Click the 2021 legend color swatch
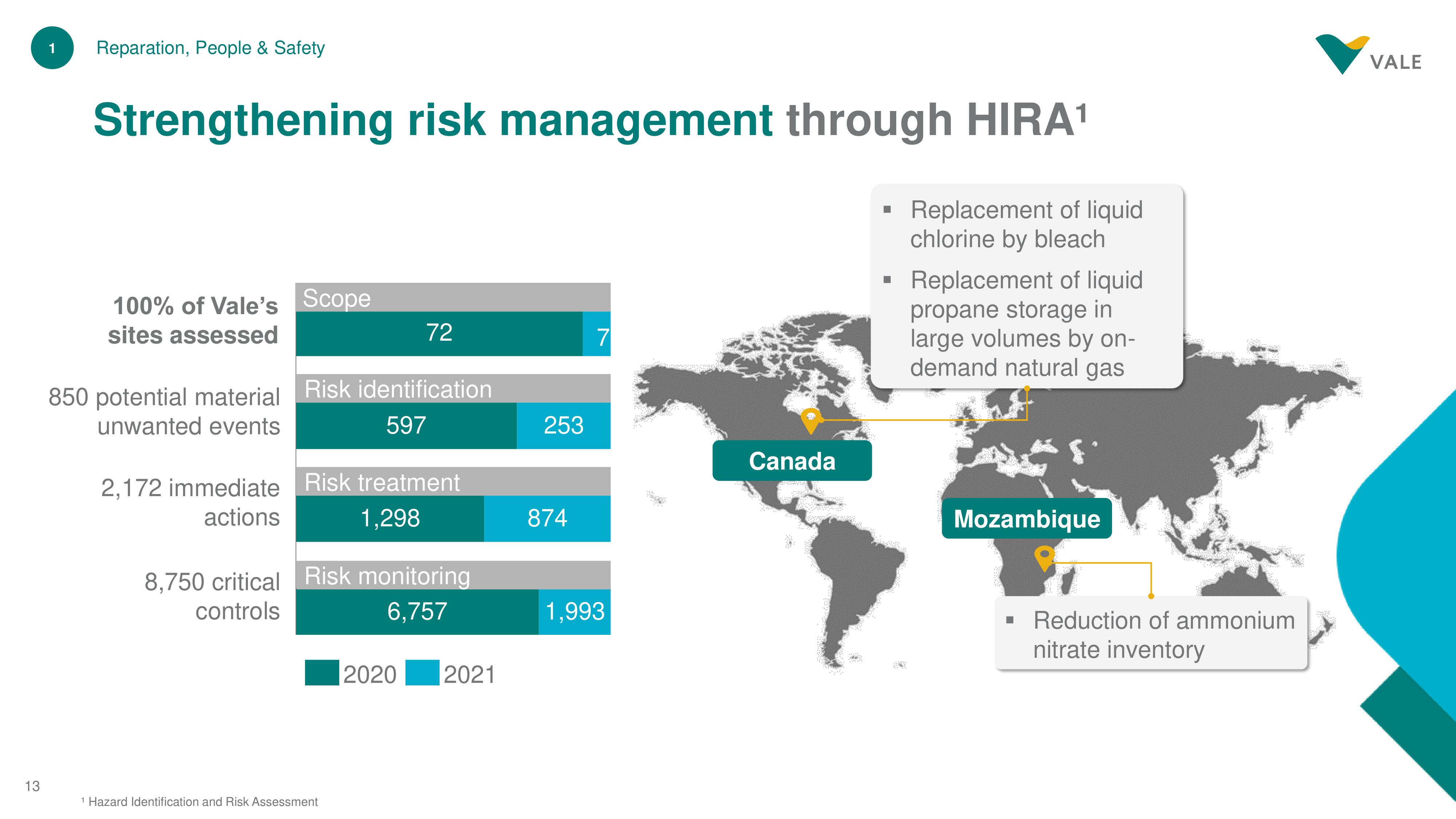This screenshot has height=819, width=1456. 422,673
